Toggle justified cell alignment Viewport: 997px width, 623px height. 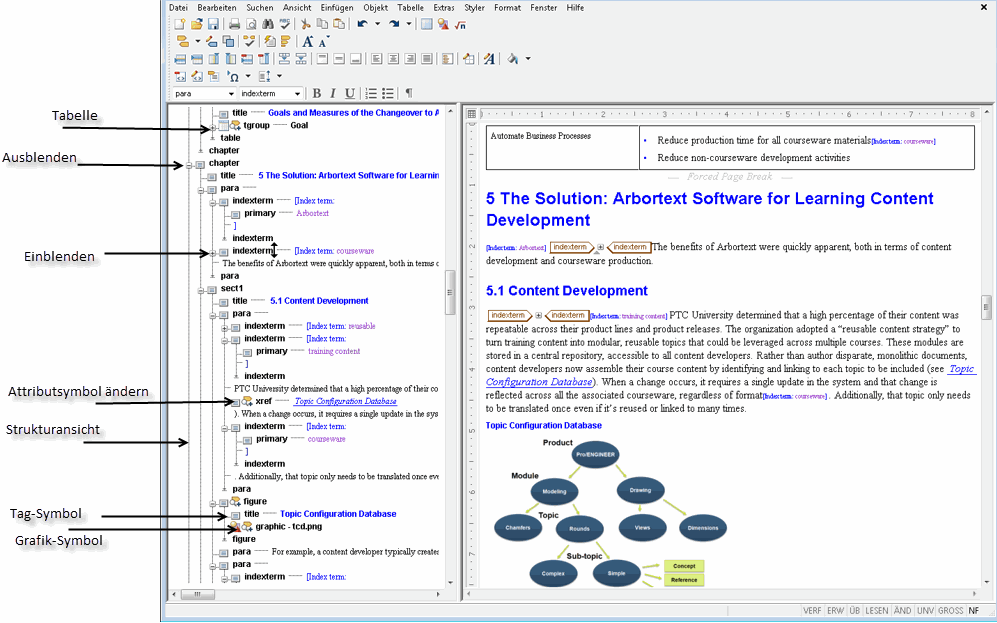(x=427, y=59)
